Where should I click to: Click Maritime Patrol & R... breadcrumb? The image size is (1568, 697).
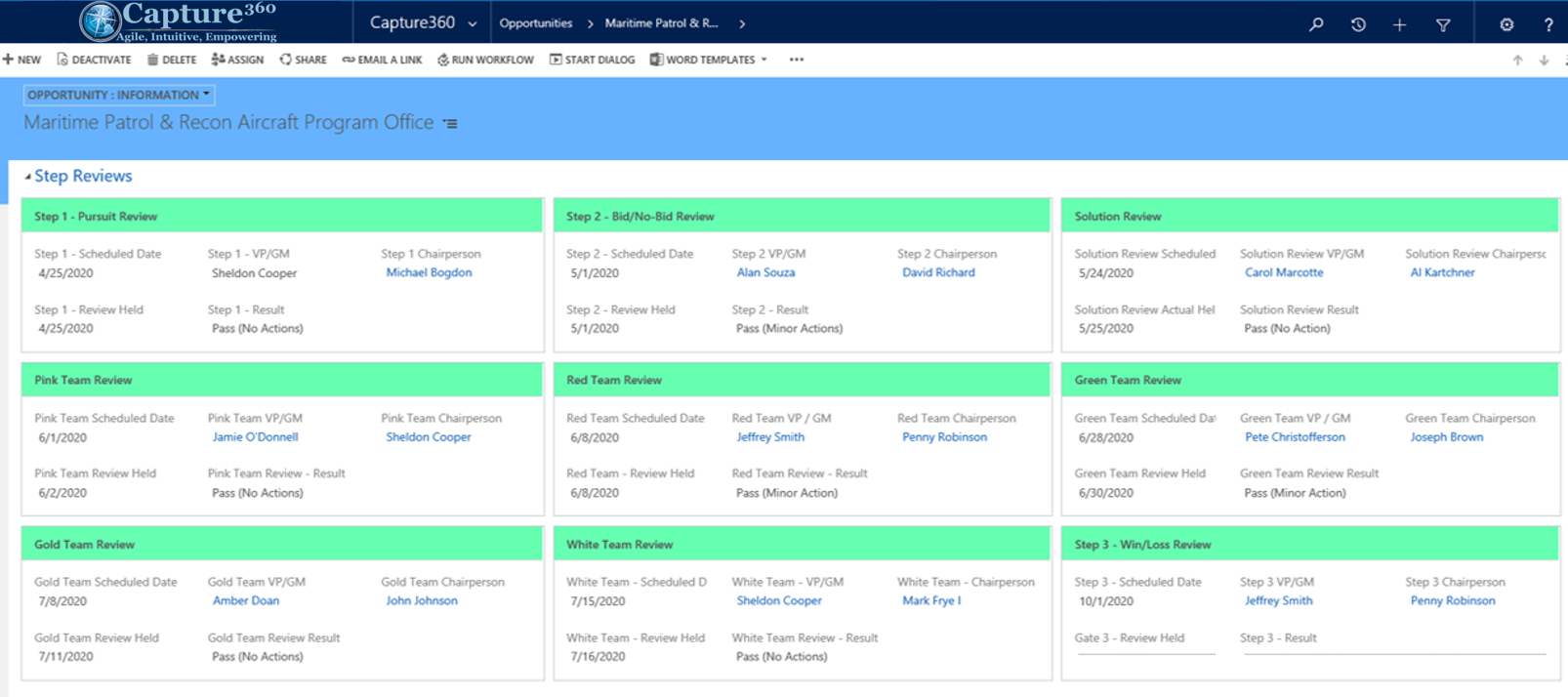point(661,23)
